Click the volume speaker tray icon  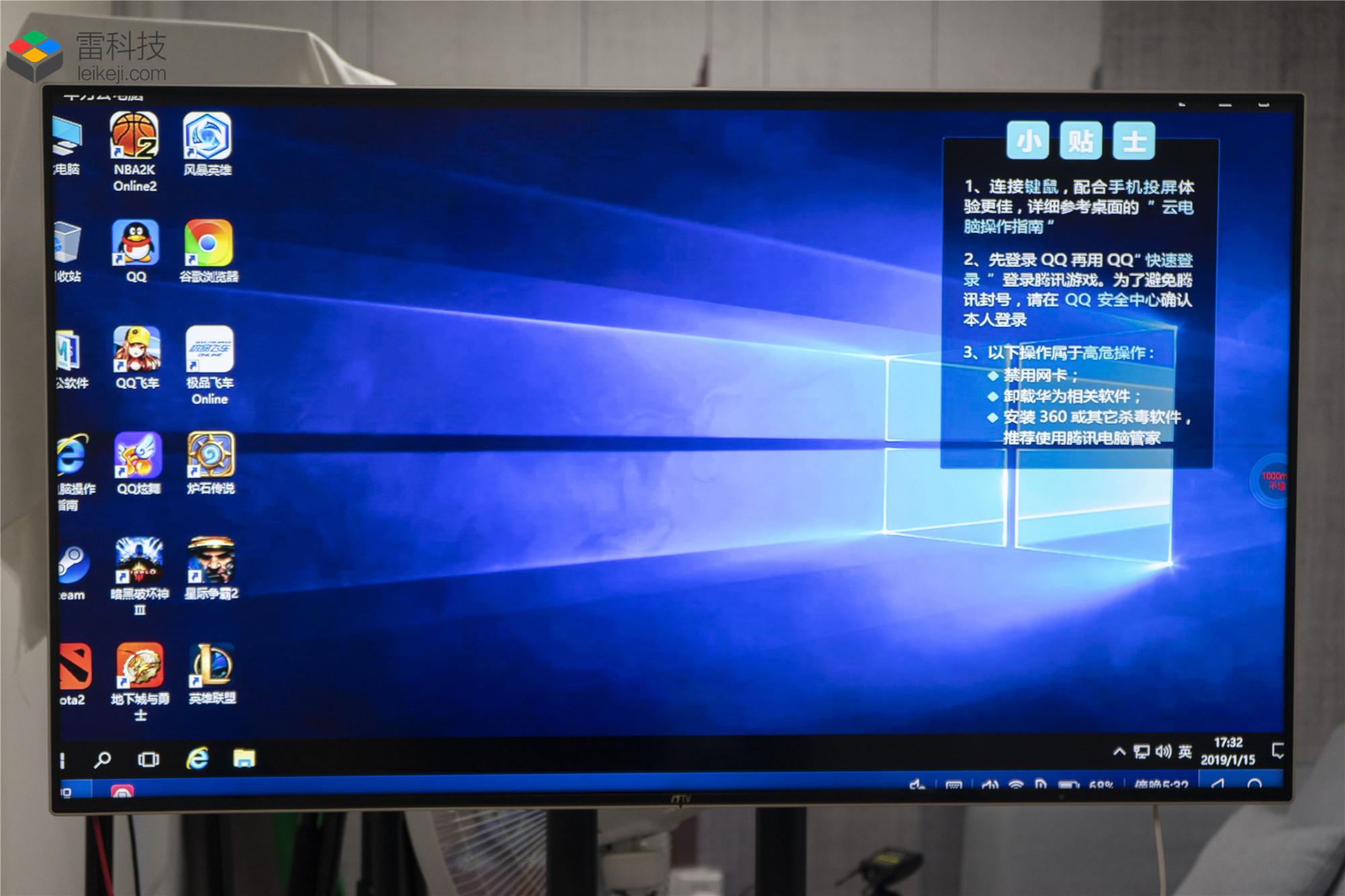(x=1163, y=751)
